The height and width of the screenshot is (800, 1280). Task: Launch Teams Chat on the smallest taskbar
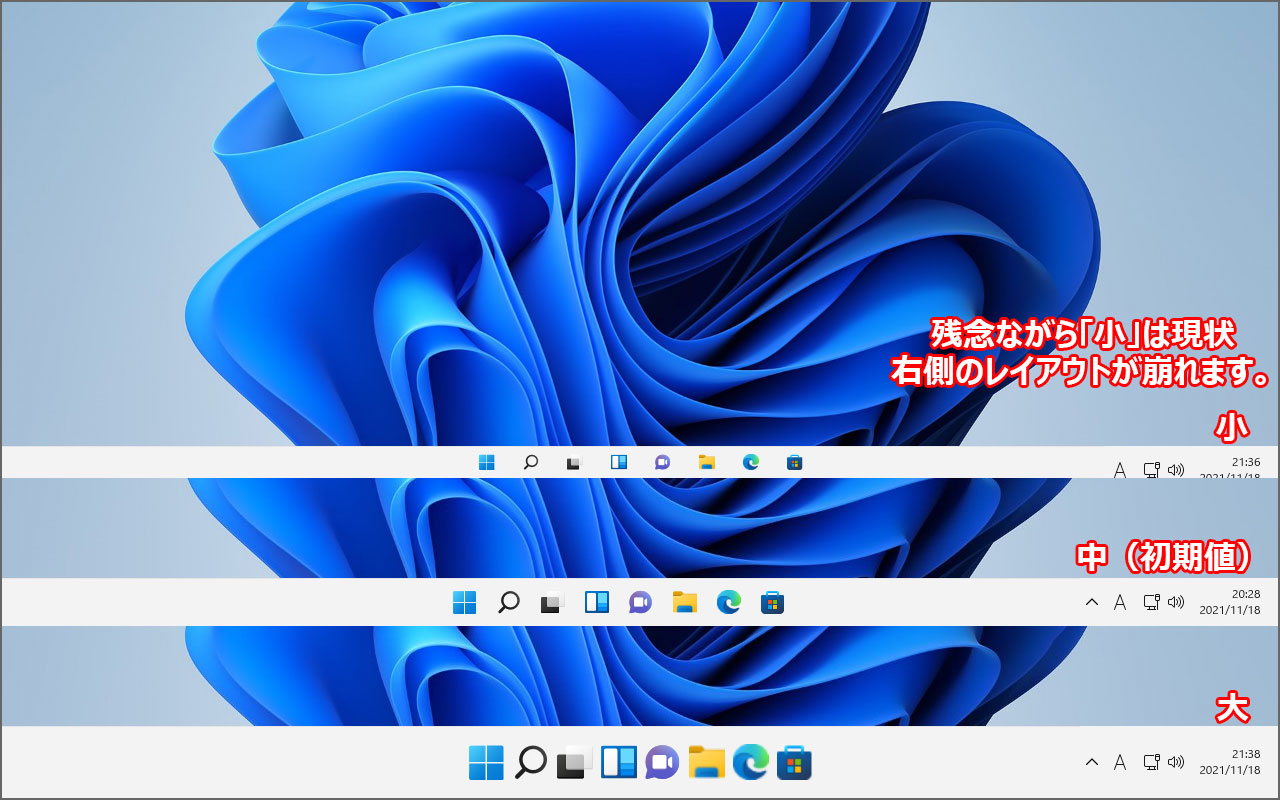pyautogui.click(x=662, y=462)
